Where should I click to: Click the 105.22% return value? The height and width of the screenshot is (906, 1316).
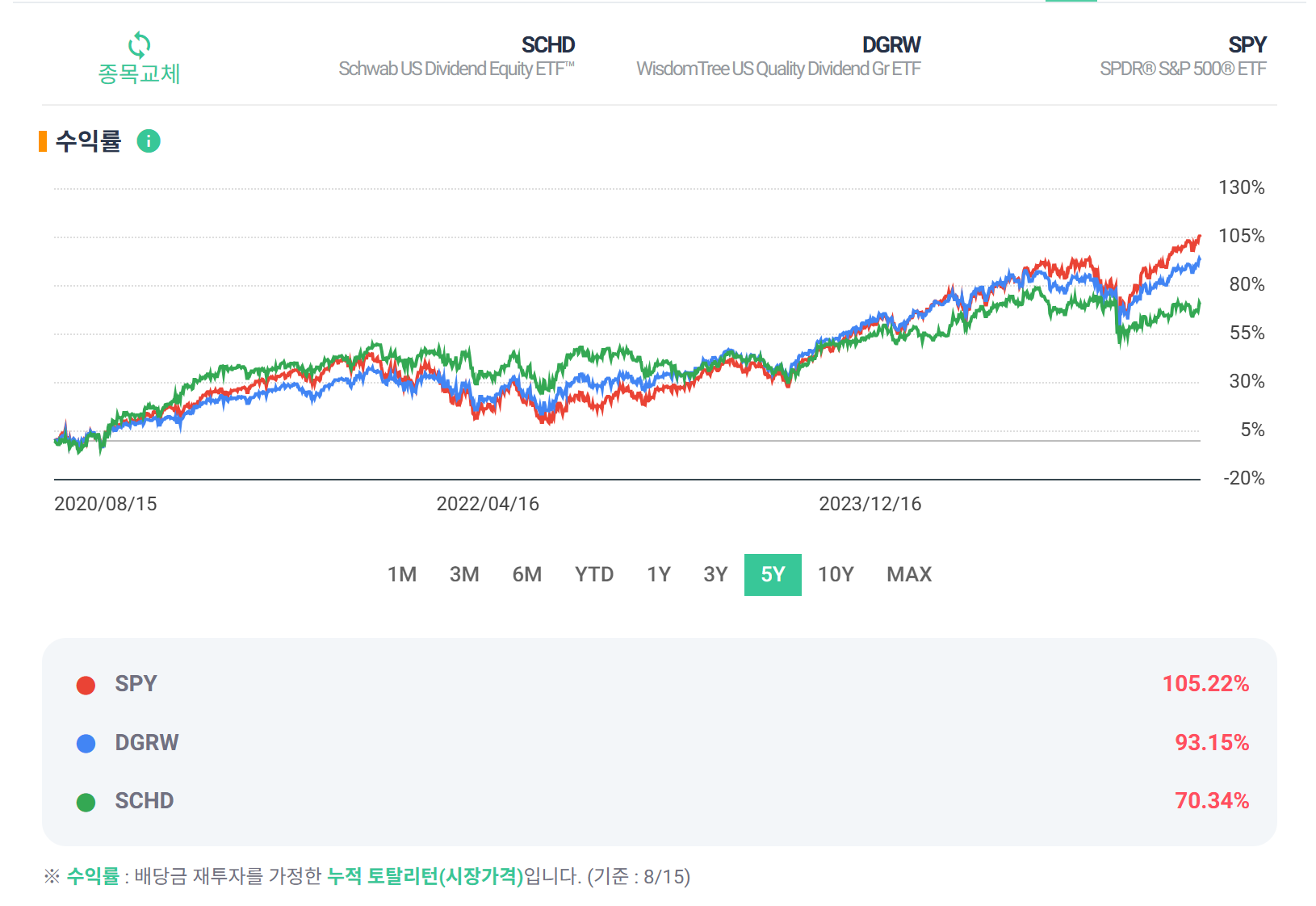(x=1205, y=683)
